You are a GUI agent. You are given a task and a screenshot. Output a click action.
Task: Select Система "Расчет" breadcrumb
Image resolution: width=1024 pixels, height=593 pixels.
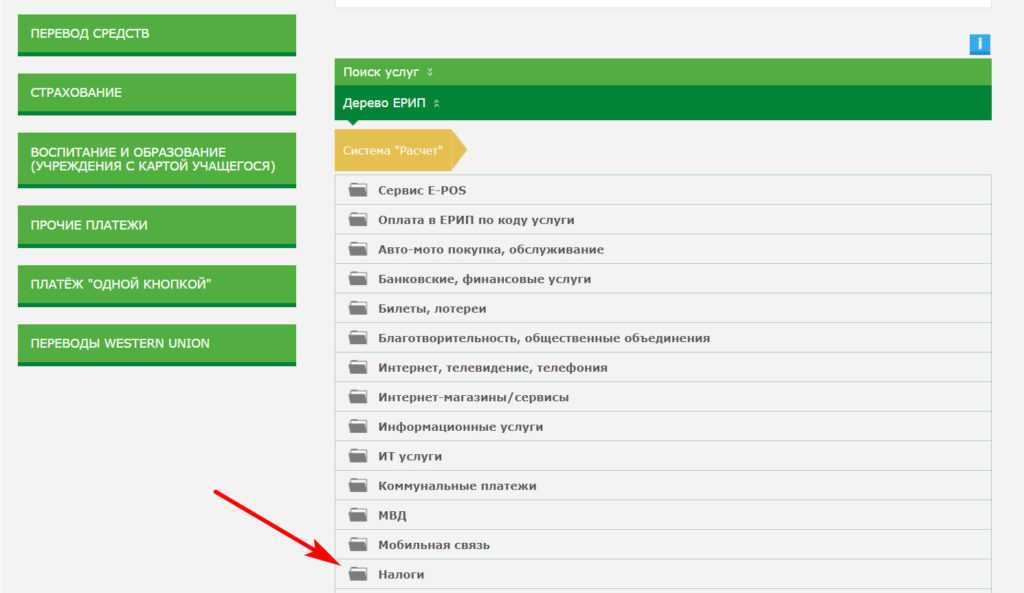point(395,150)
